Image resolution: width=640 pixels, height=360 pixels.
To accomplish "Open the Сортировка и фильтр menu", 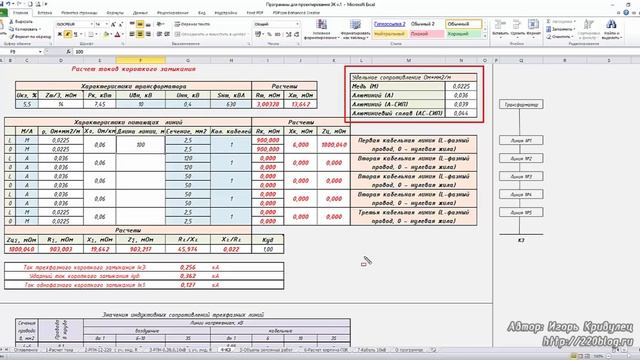I will (588, 29).
